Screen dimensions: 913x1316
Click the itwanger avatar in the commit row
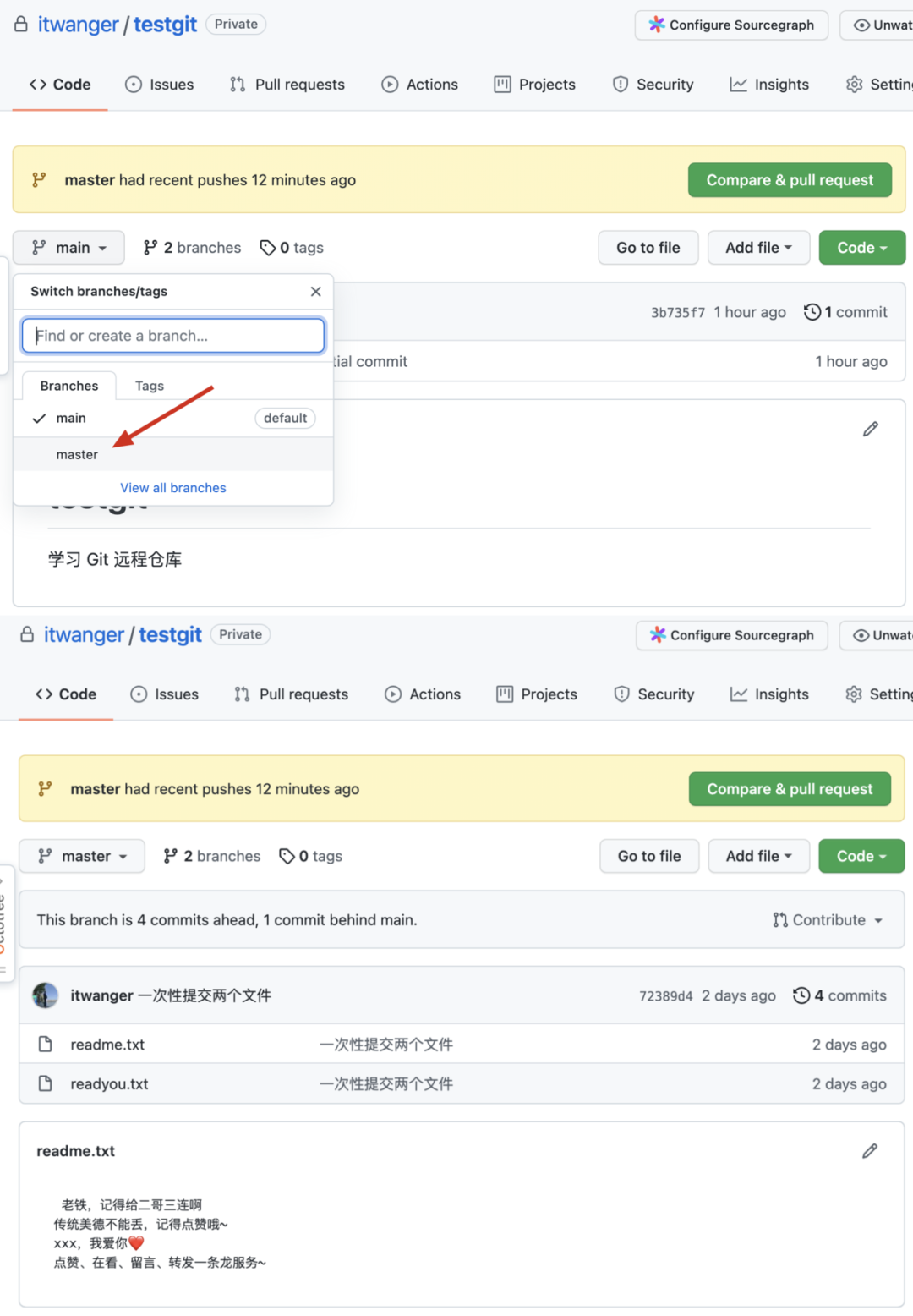point(46,995)
